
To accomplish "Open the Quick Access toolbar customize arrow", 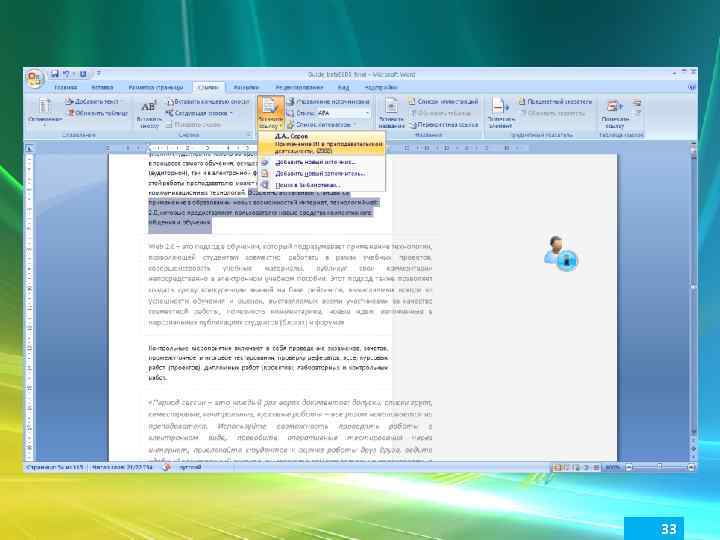I will (99, 73).
